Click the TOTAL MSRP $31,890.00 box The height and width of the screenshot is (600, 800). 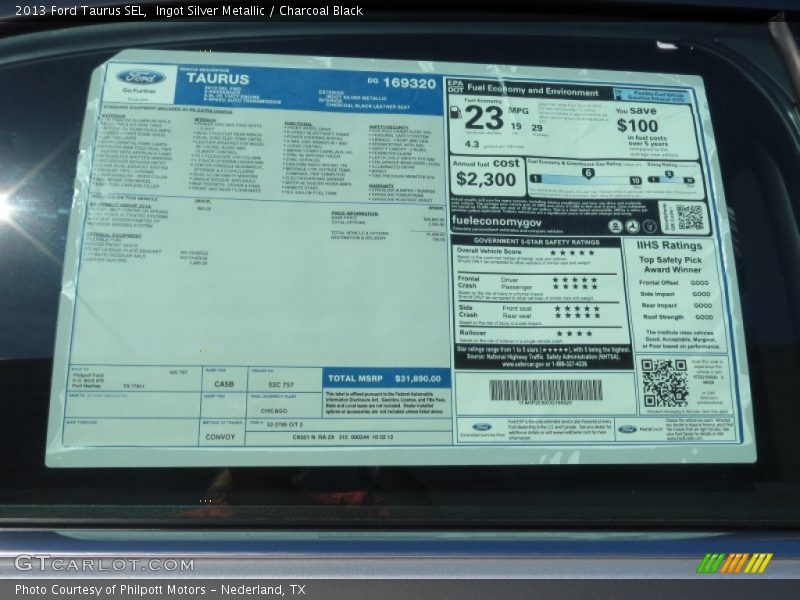(386, 378)
